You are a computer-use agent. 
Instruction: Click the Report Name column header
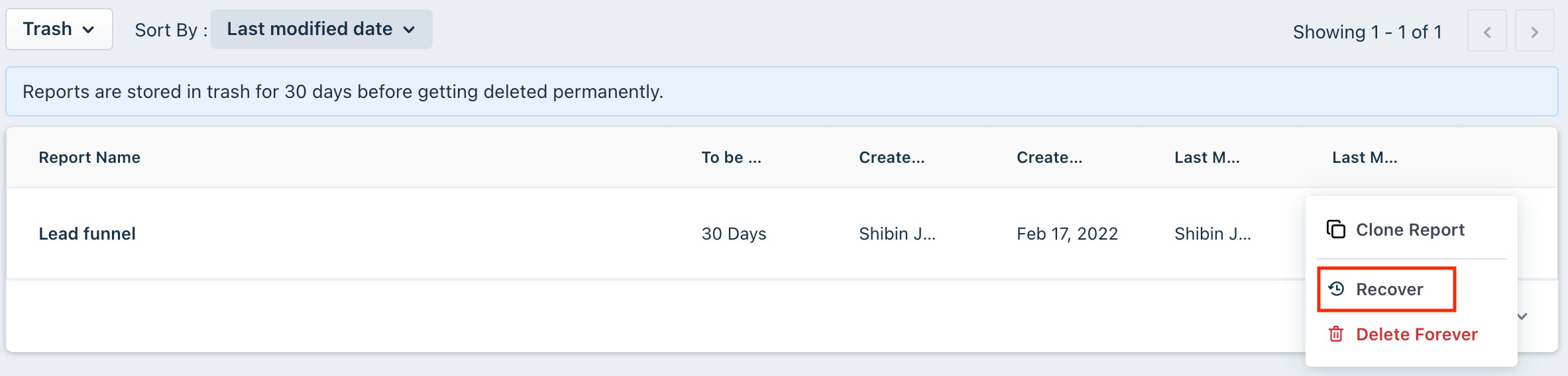[x=89, y=158]
